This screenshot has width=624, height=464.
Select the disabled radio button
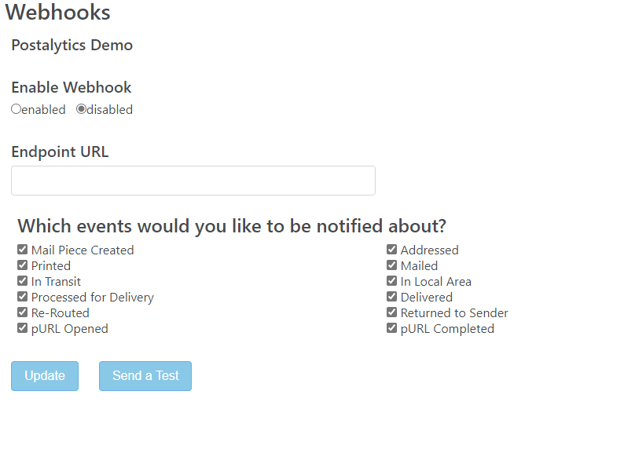coord(81,109)
